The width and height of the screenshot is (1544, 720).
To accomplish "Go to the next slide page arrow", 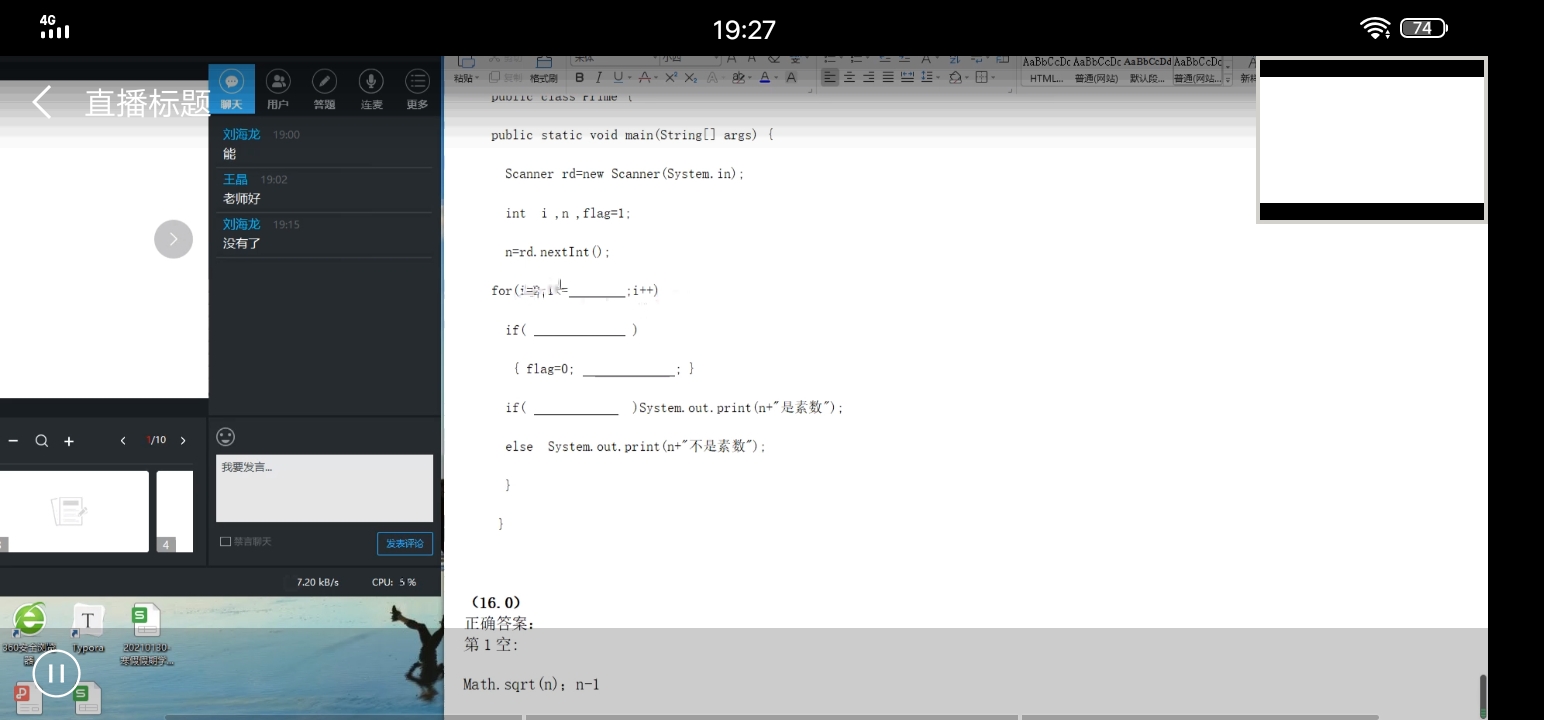I will pyautogui.click(x=183, y=440).
